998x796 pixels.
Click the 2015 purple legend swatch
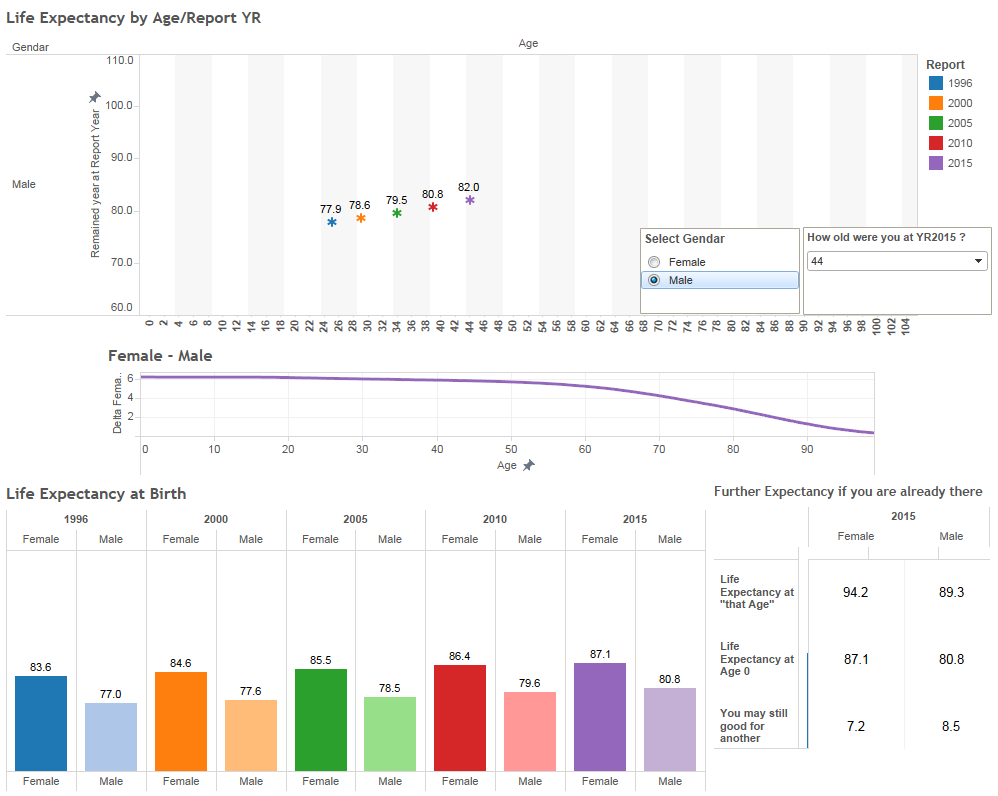[x=936, y=163]
